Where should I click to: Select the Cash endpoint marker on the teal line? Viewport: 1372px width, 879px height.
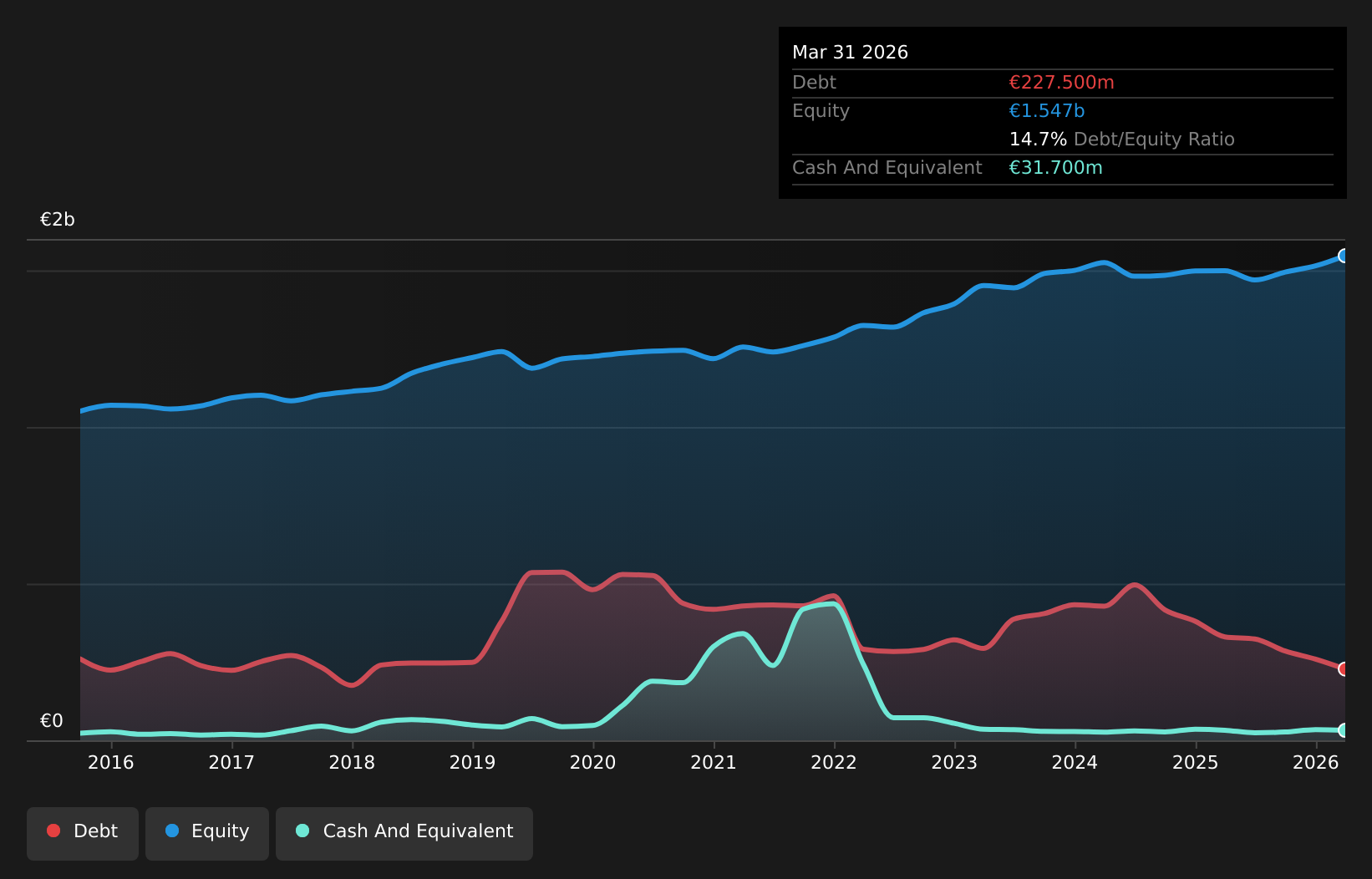1344,730
